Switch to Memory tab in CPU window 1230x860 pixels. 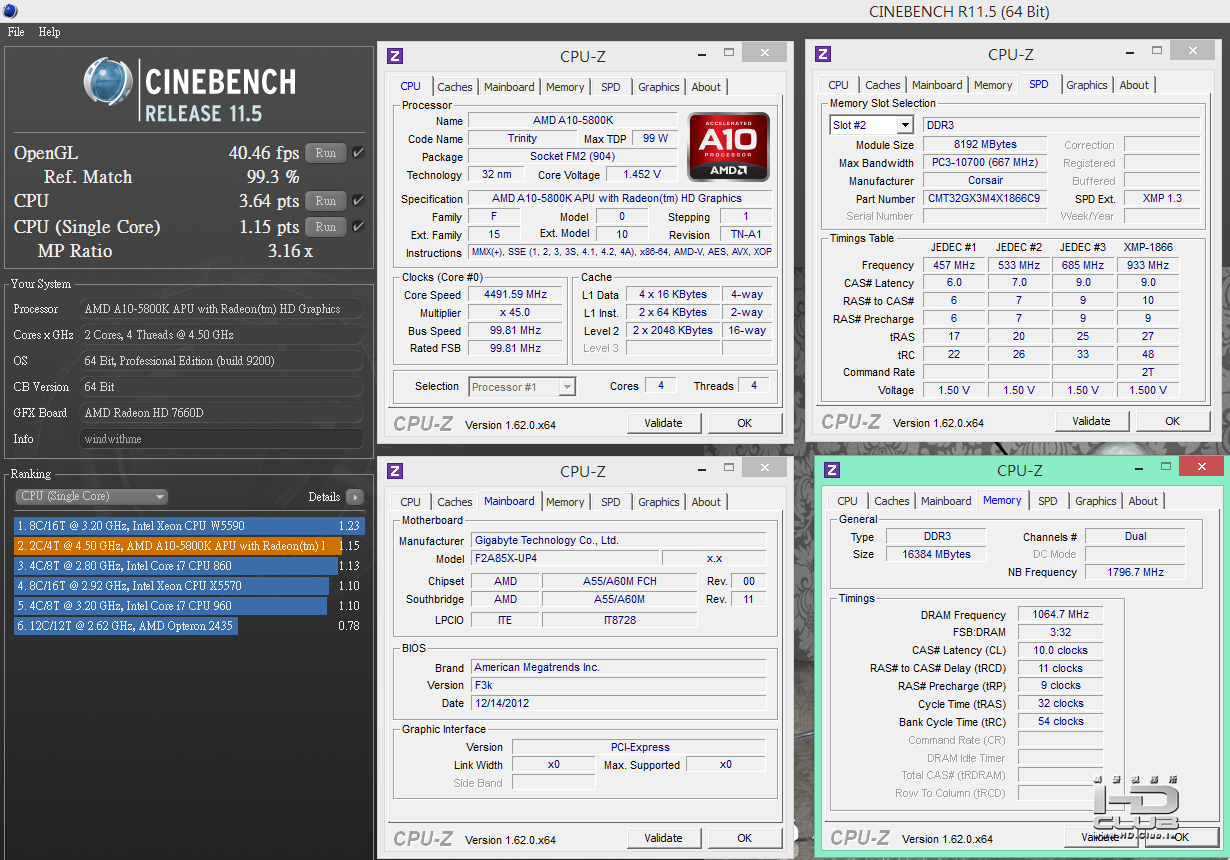coord(565,87)
